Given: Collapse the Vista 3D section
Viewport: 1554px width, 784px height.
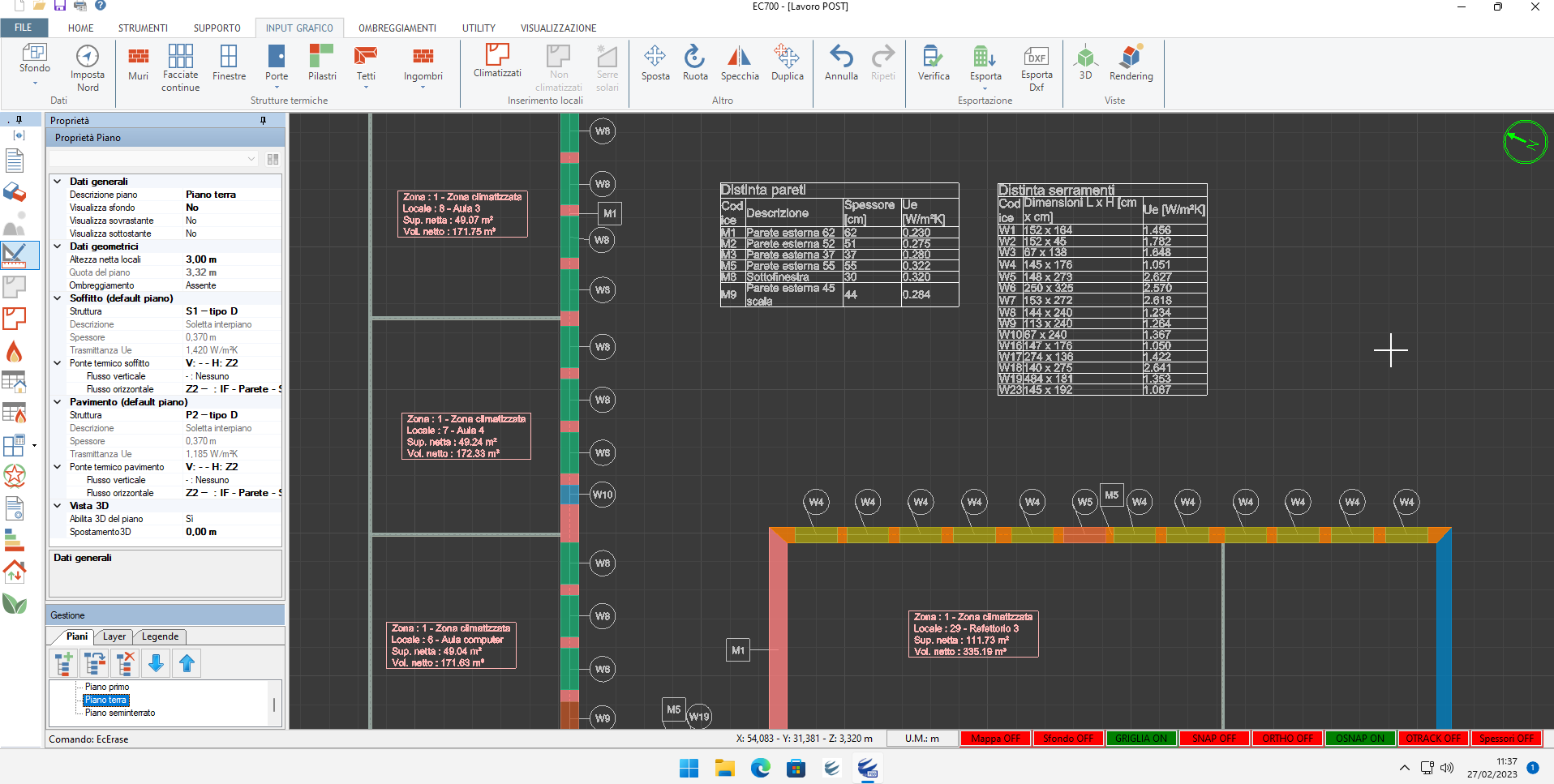Looking at the screenshot, I should click(x=58, y=506).
